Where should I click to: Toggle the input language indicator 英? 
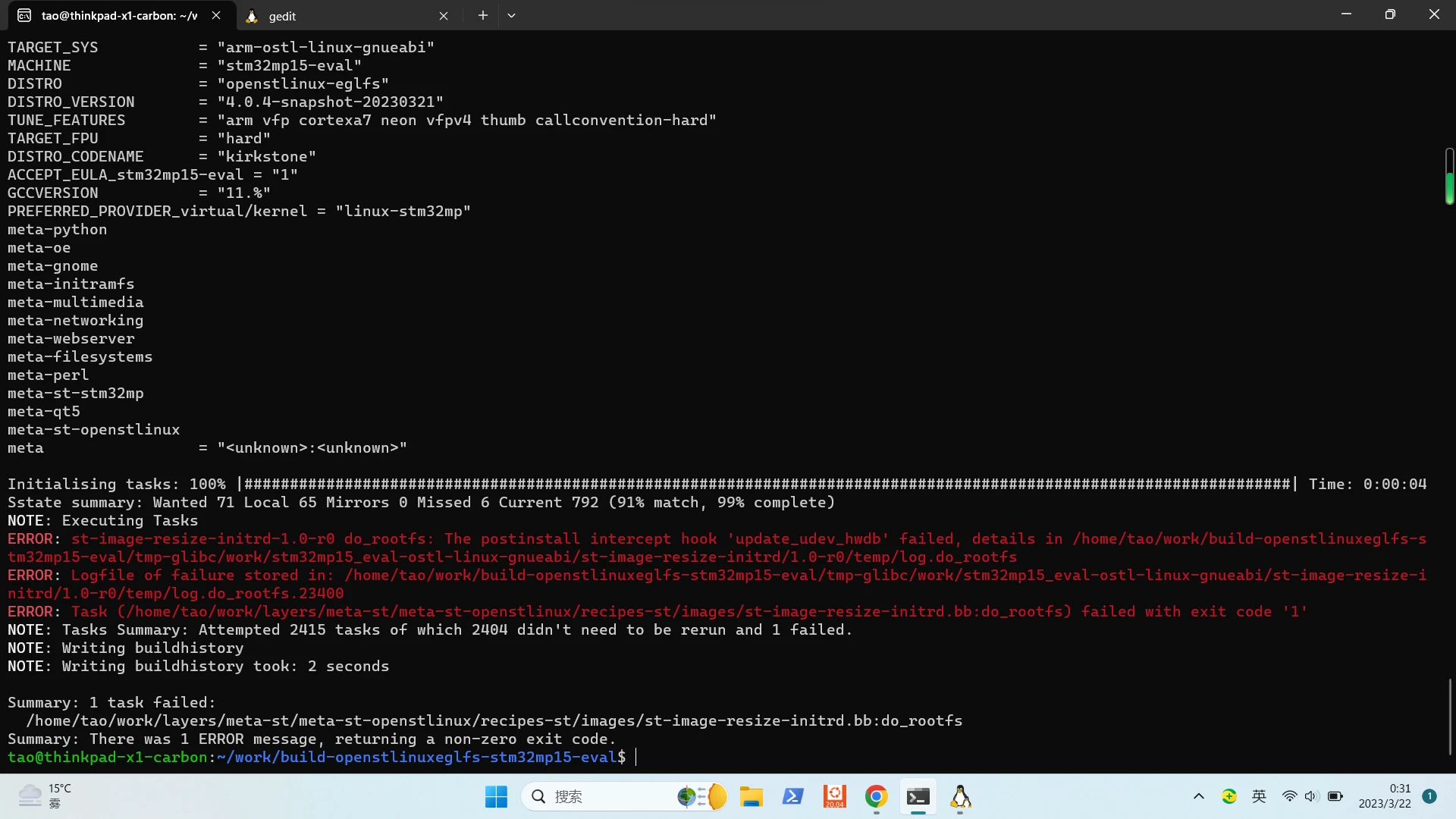[x=1259, y=796]
